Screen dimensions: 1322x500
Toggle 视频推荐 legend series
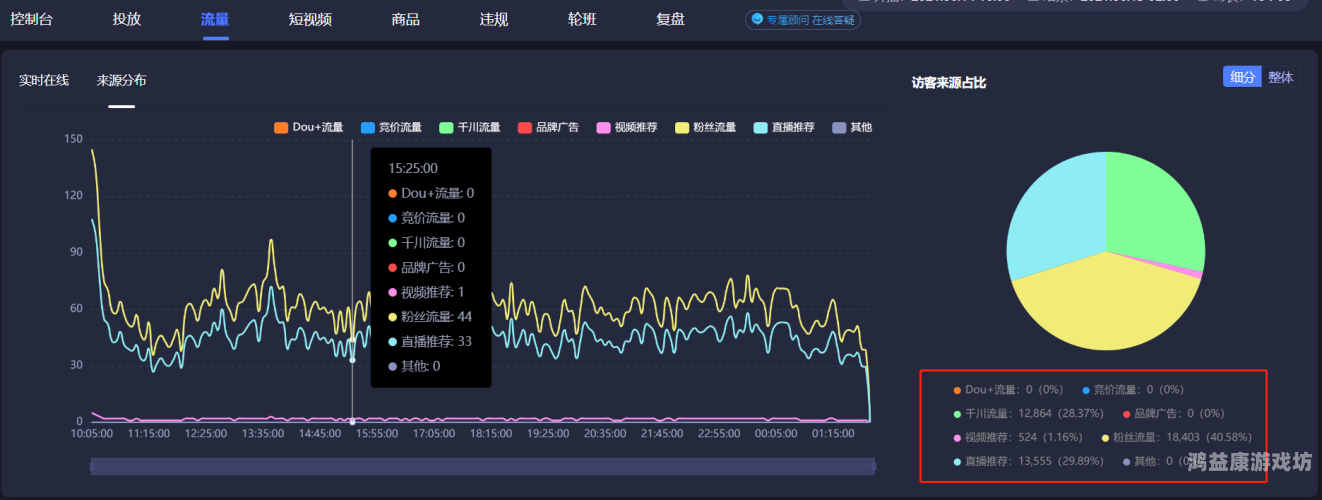[x=627, y=127]
